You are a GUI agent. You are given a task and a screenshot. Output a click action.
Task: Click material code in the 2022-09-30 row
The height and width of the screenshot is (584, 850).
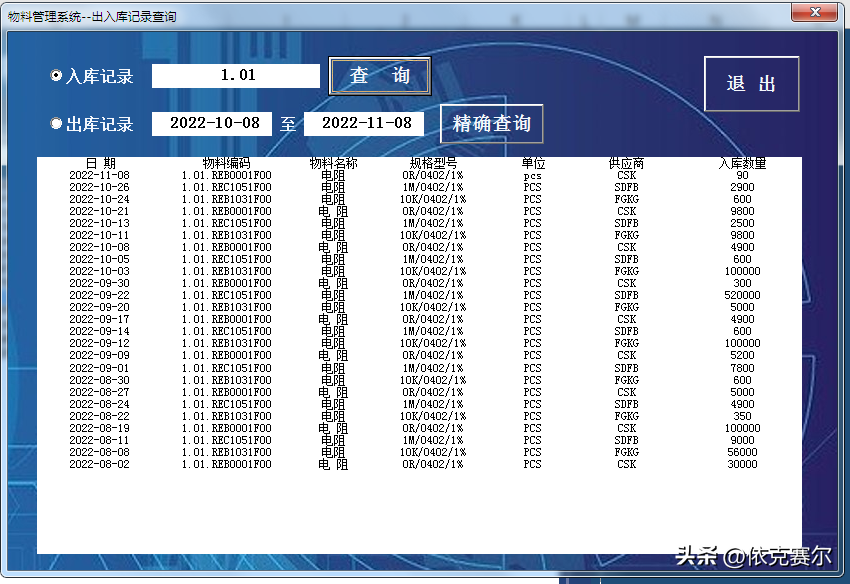point(227,283)
